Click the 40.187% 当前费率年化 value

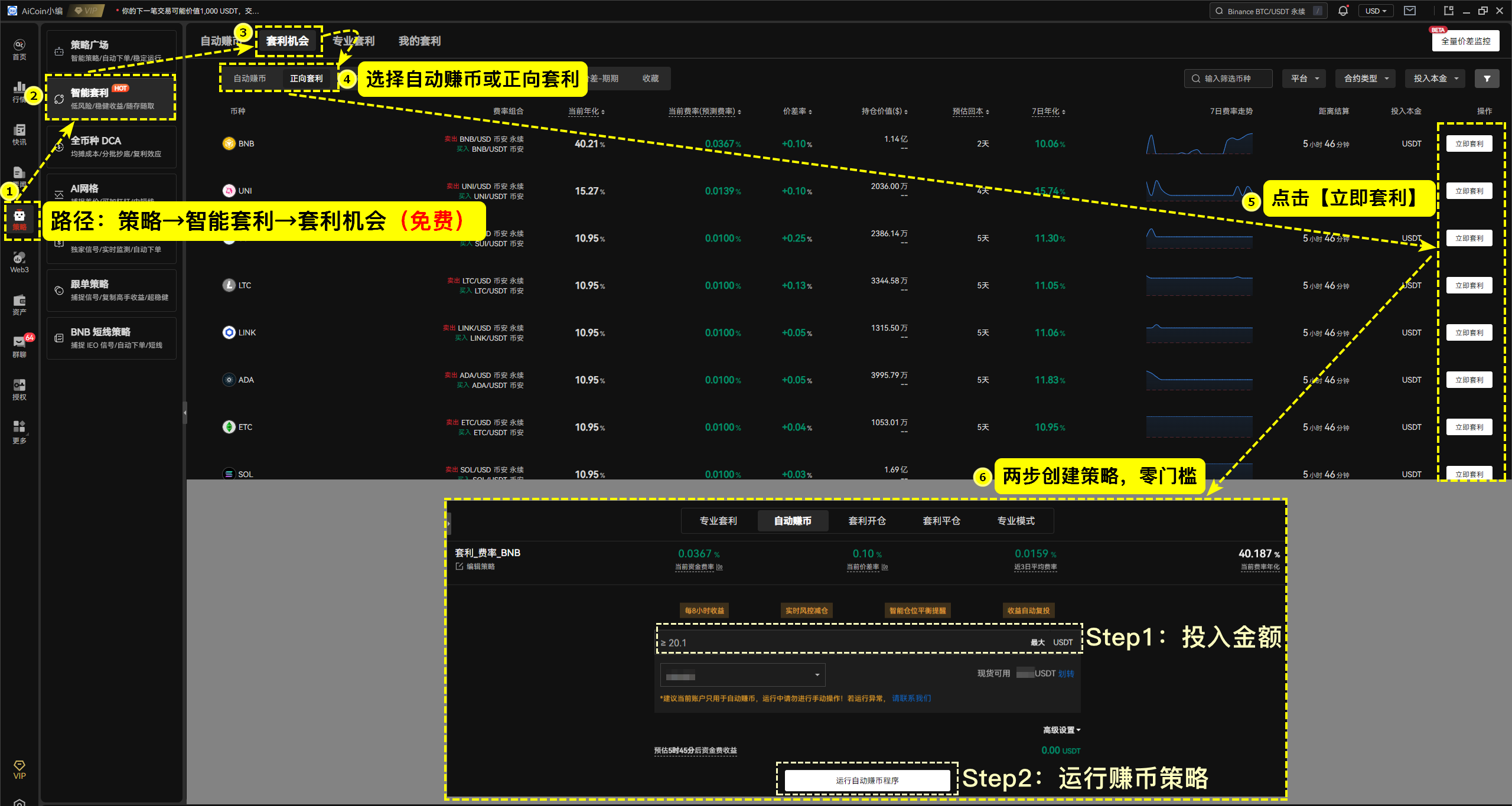click(1259, 553)
